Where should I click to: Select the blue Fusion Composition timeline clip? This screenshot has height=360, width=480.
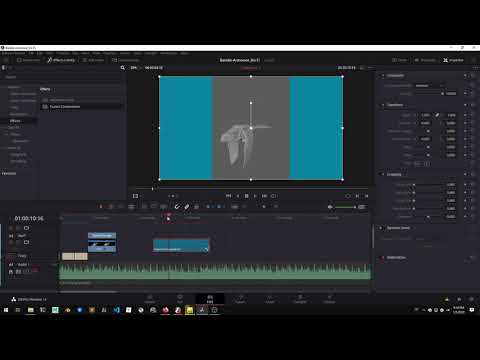coord(181,245)
